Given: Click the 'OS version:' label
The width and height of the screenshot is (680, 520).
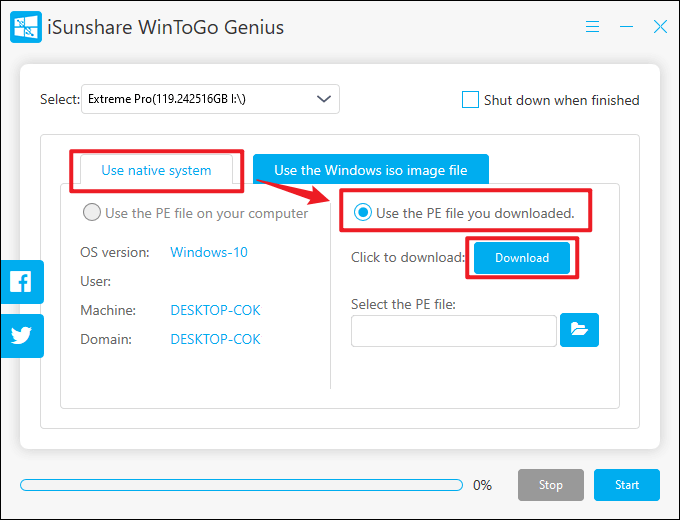Looking at the screenshot, I should tap(115, 252).
